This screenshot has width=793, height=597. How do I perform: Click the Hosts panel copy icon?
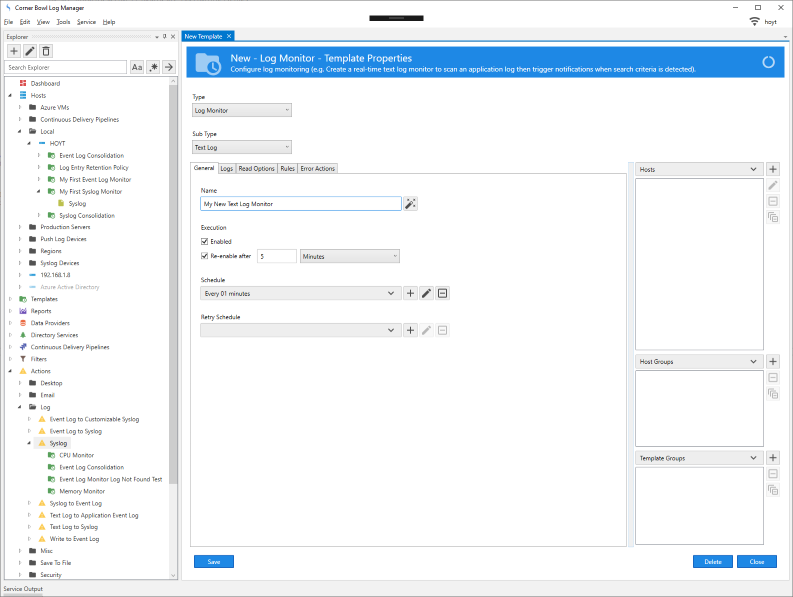[x=773, y=218]
